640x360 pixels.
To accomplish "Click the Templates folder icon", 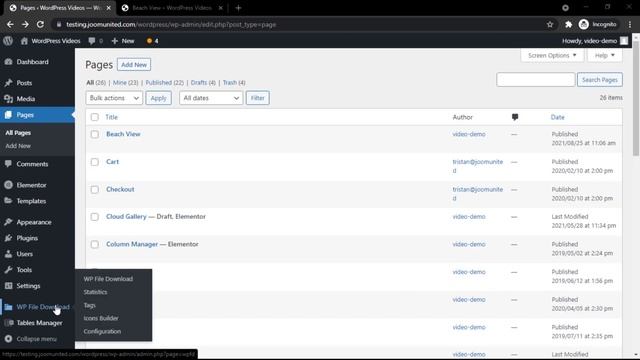I will pos(8,201).
